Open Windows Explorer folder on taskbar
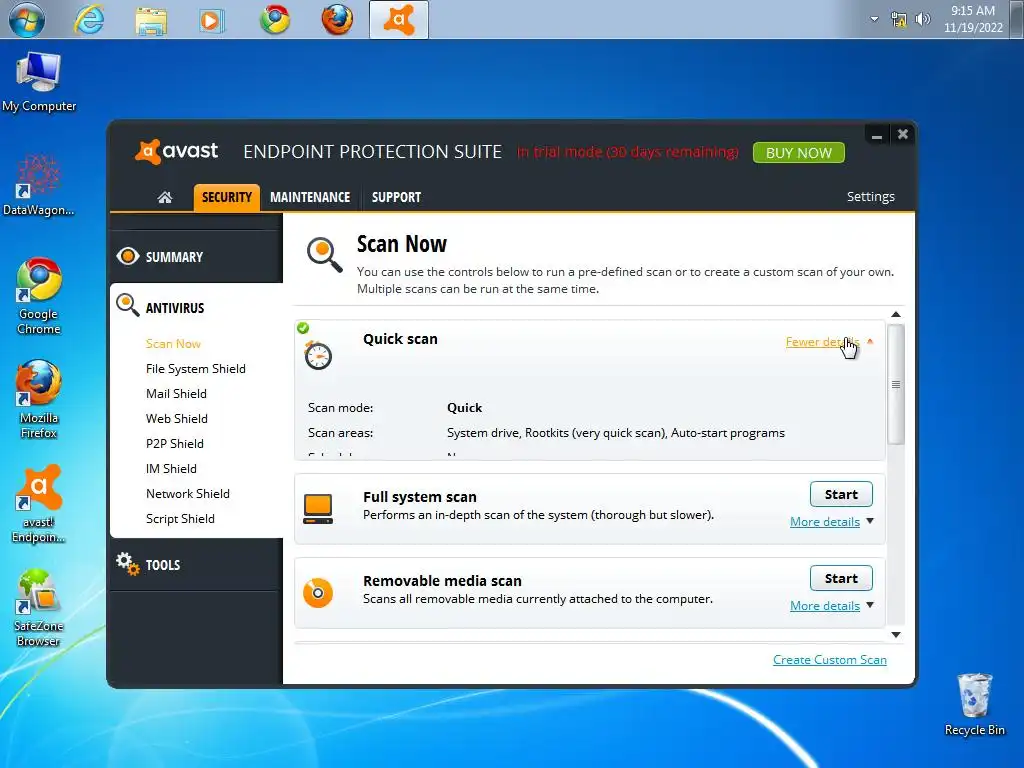The height and width of the screenshot is (768, 1024). [151, 20]
